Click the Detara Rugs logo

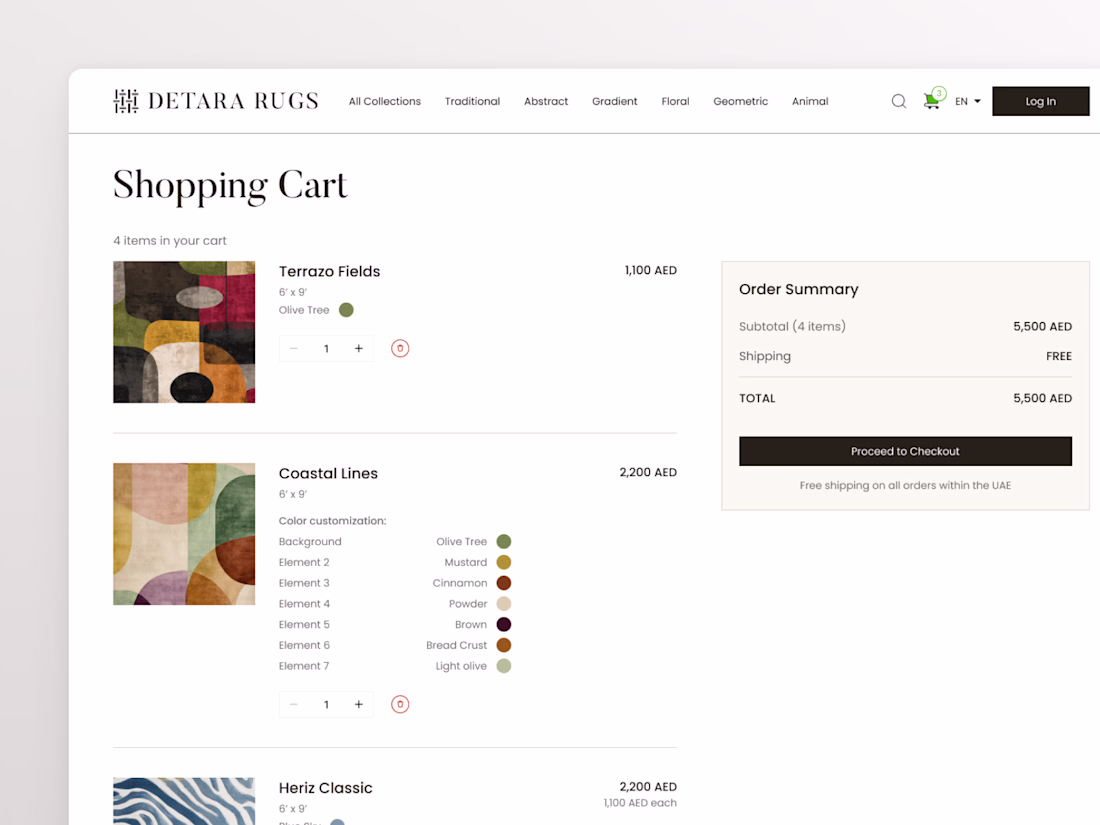215,101
